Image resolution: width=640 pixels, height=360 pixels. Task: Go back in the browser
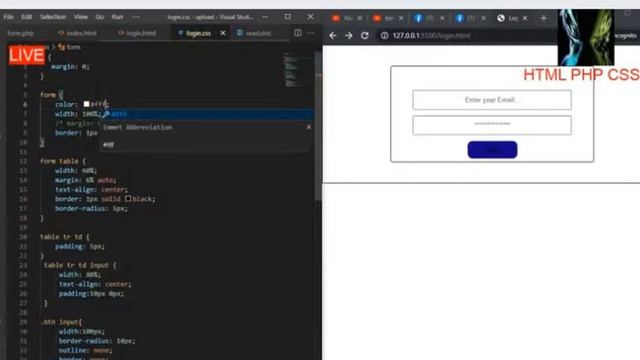tap(333, 36)
